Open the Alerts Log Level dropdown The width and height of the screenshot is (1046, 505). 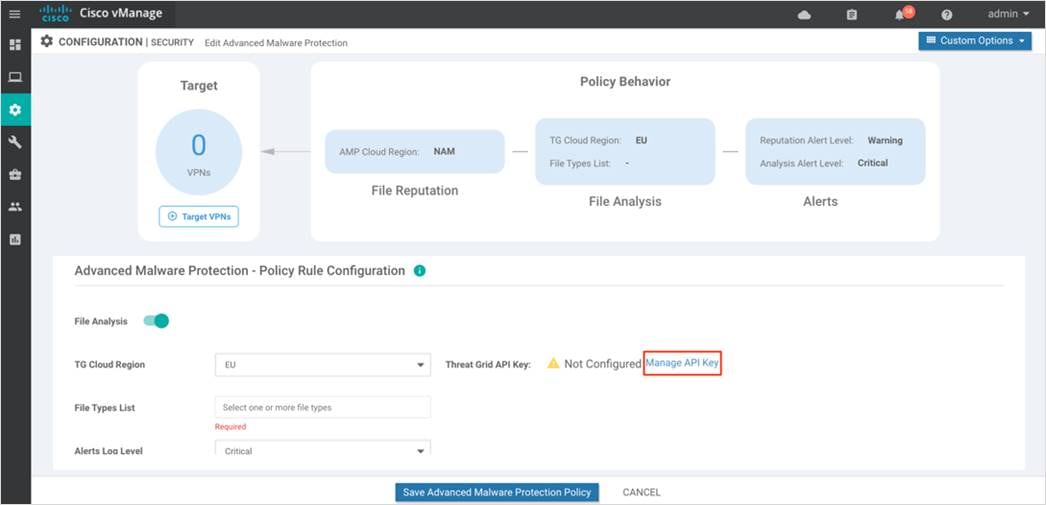click(323, 450)
